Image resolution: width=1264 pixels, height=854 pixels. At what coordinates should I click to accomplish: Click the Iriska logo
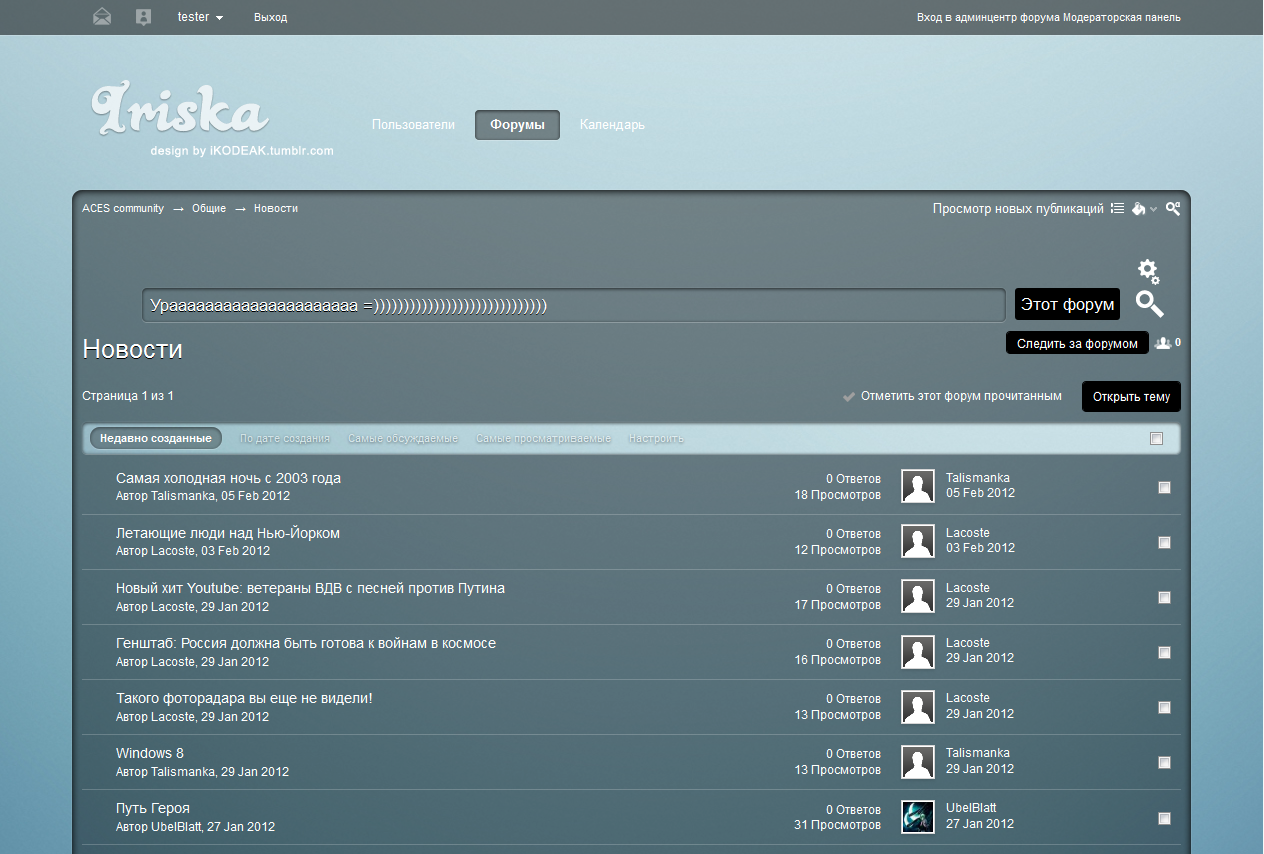[x=180, y=112]
